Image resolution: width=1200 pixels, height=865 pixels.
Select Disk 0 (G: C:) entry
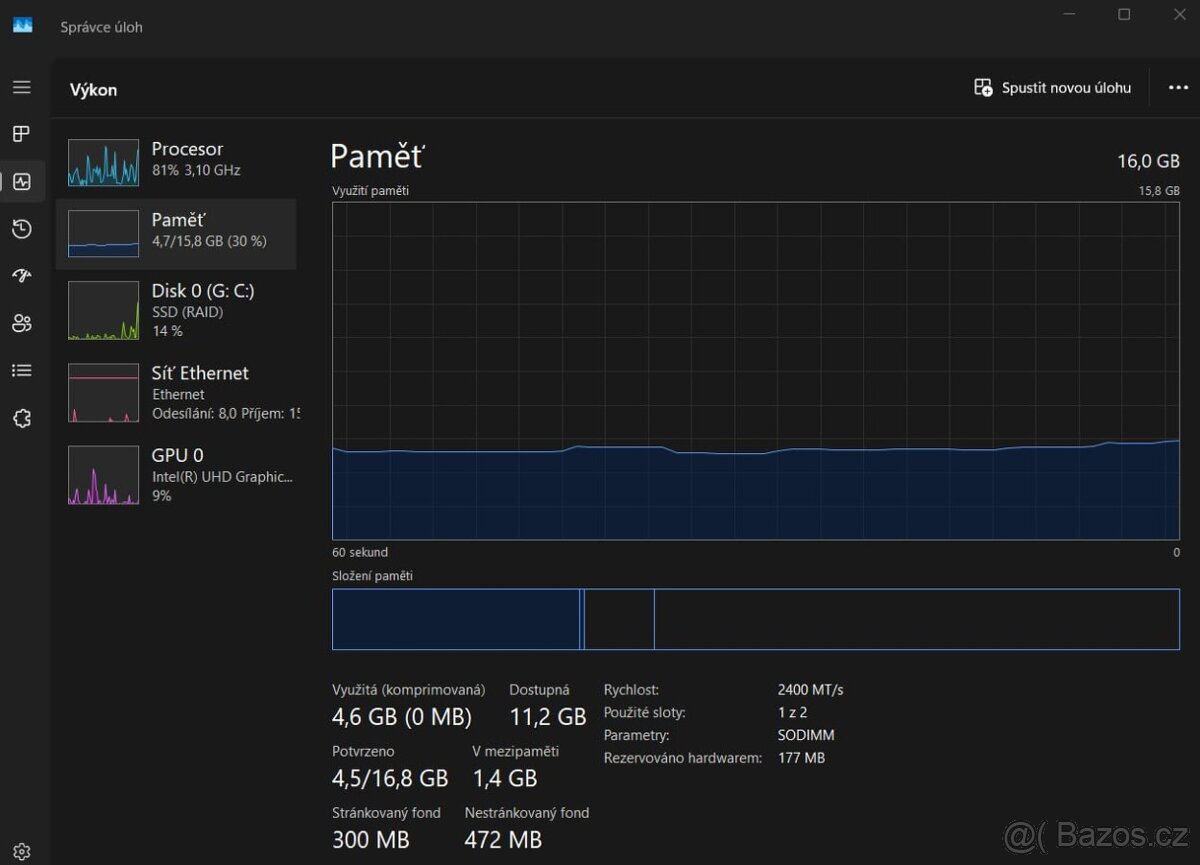176,310
